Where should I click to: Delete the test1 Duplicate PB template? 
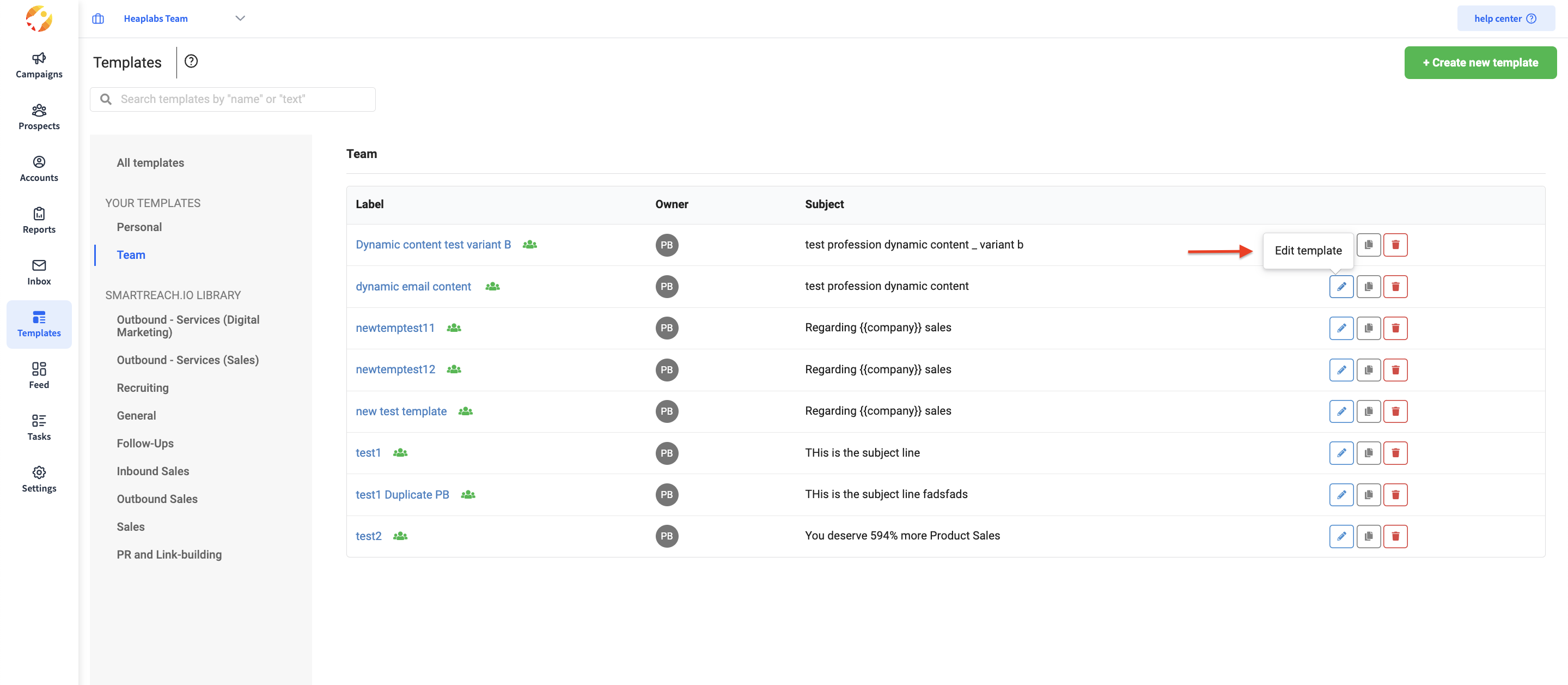click(x=1395, y=495)
